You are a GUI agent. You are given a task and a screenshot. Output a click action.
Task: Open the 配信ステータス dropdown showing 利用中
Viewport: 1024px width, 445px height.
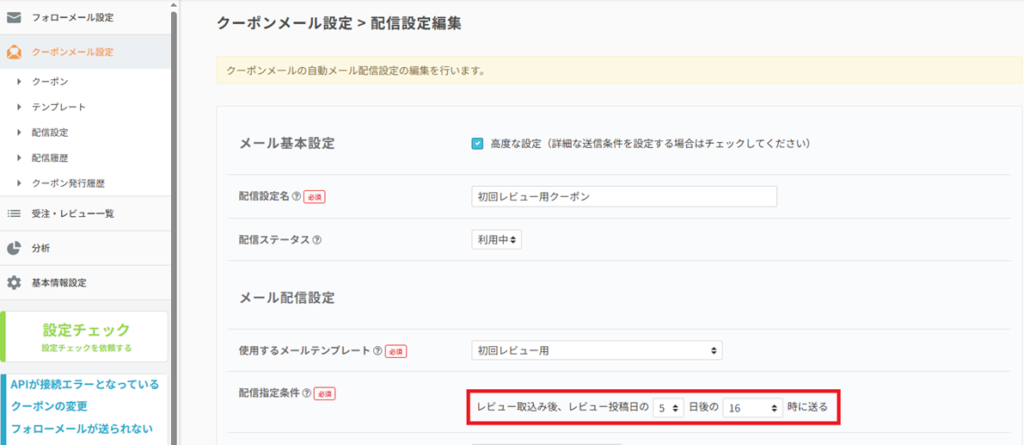point(497,240)
